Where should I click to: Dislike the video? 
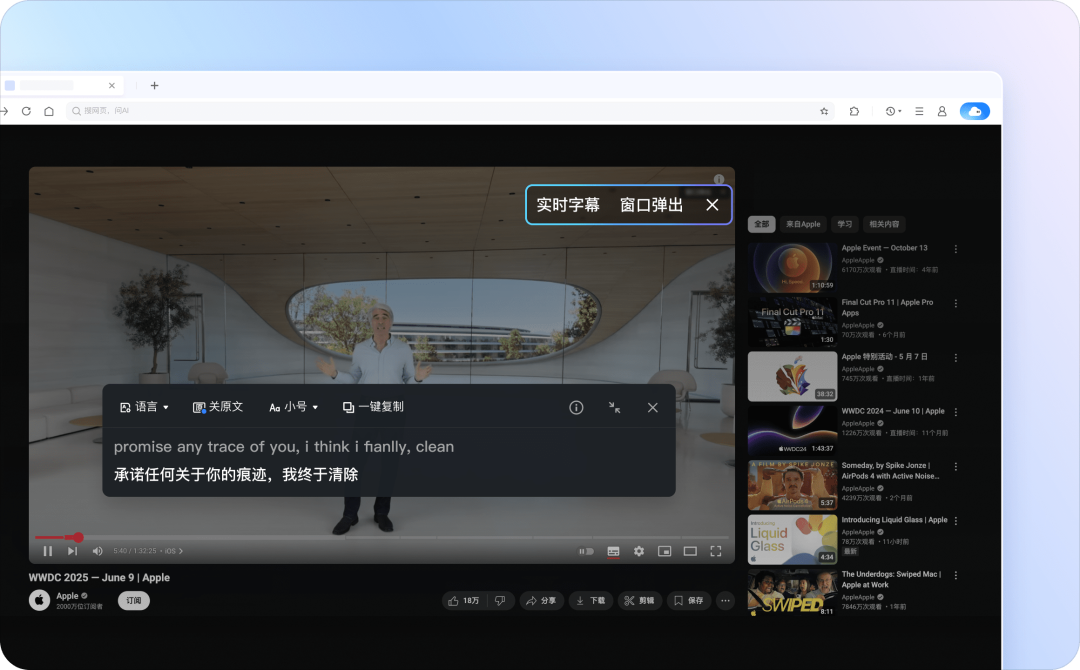(501, 600)
